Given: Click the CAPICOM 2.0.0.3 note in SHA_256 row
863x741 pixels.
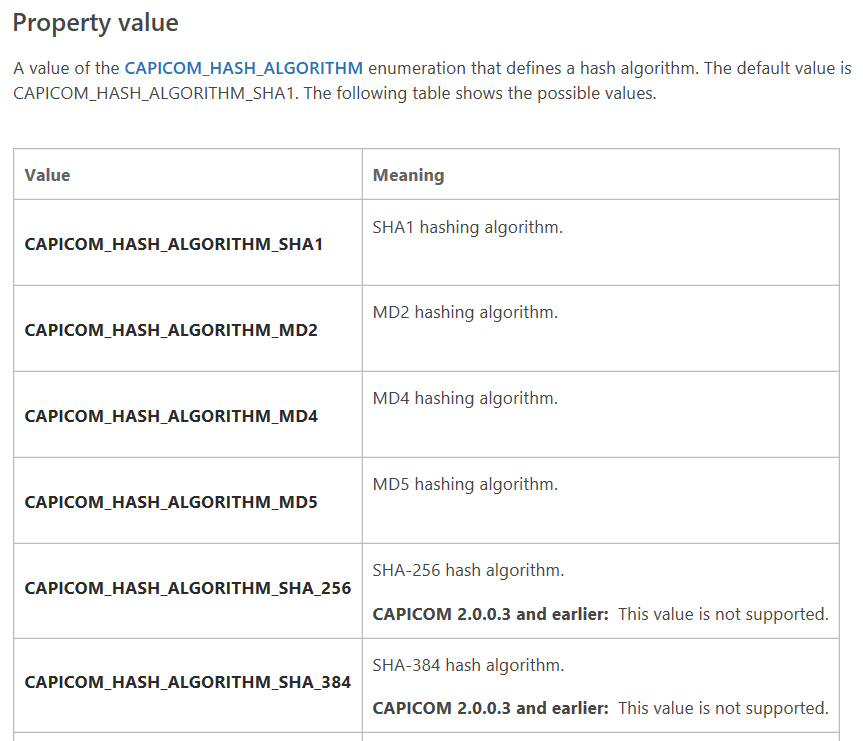Looking at the screenshot, I should click(x=600, y=614).
